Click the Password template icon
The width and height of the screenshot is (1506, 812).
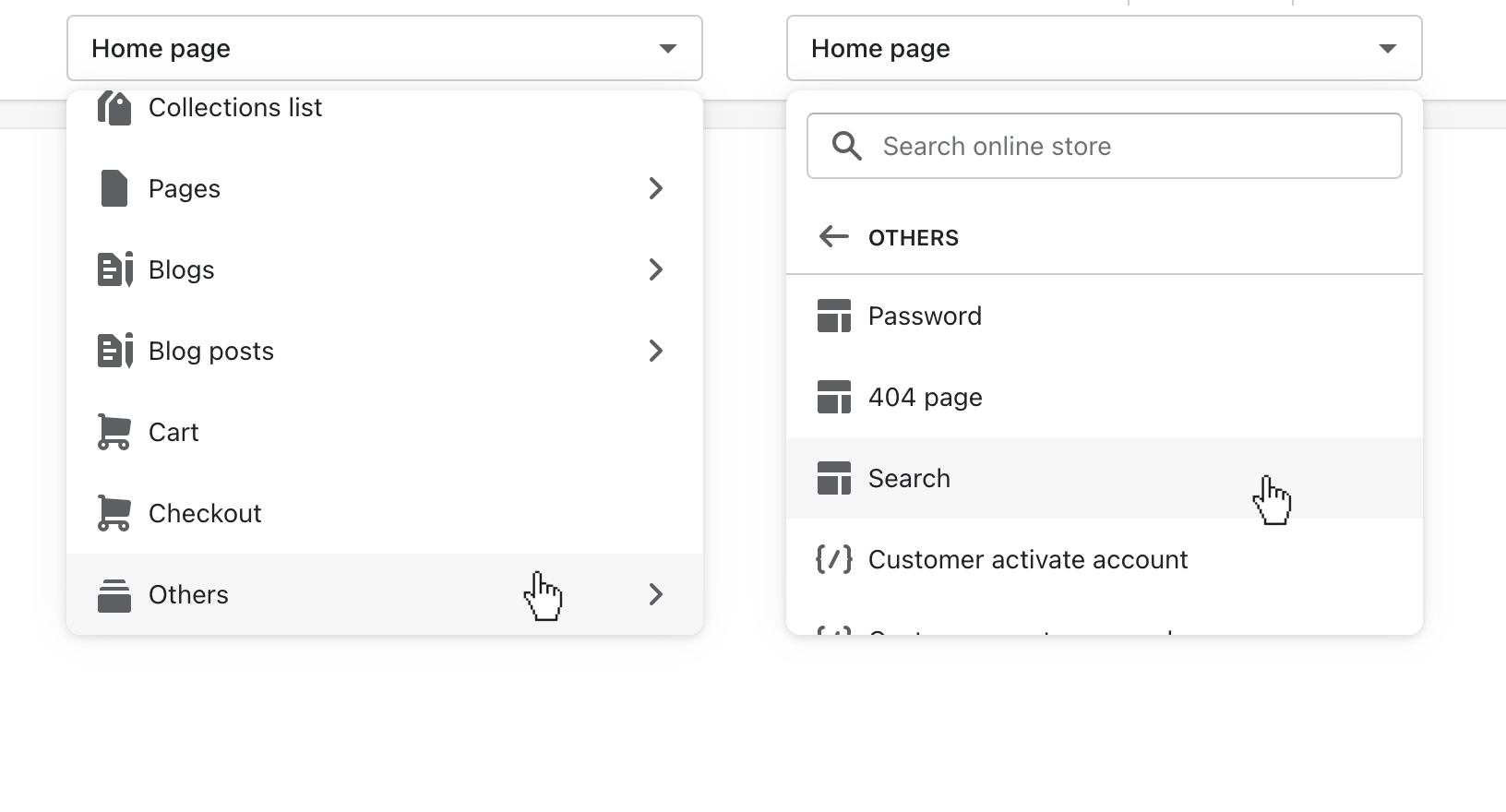tap(833, 316)
